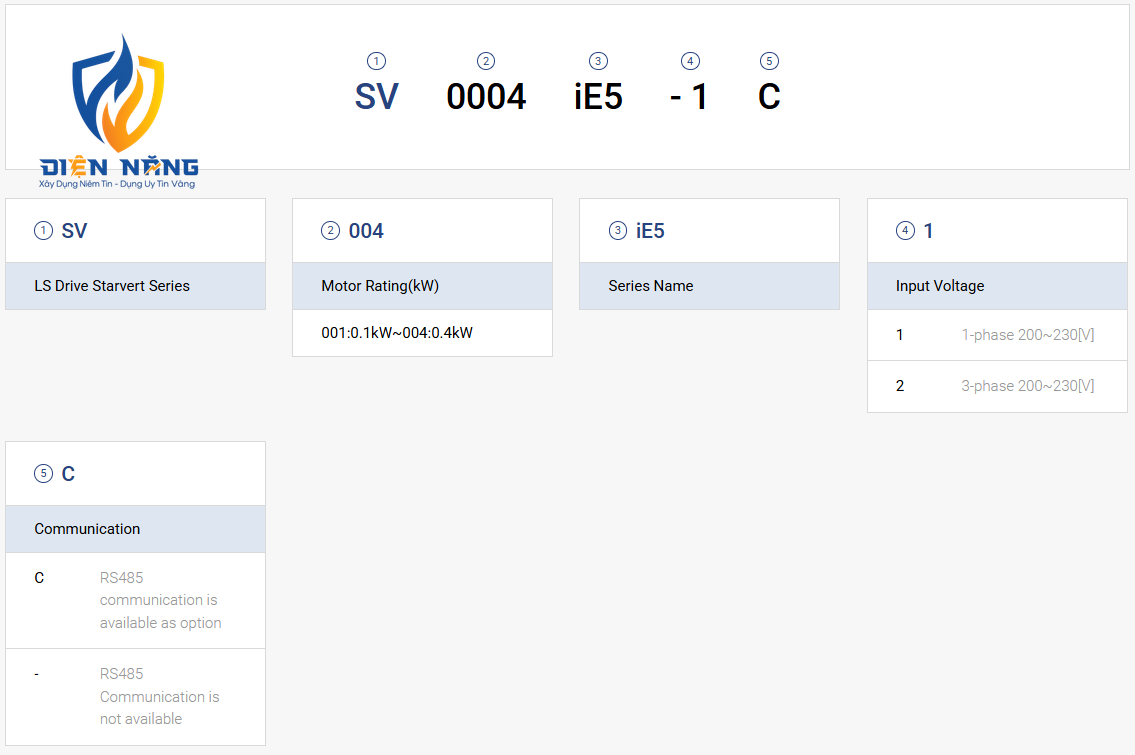Click '001:0.1kW~004:0.4kW' range text
Viewport: 1135px width, 755px height.
(x=397, y=333)
